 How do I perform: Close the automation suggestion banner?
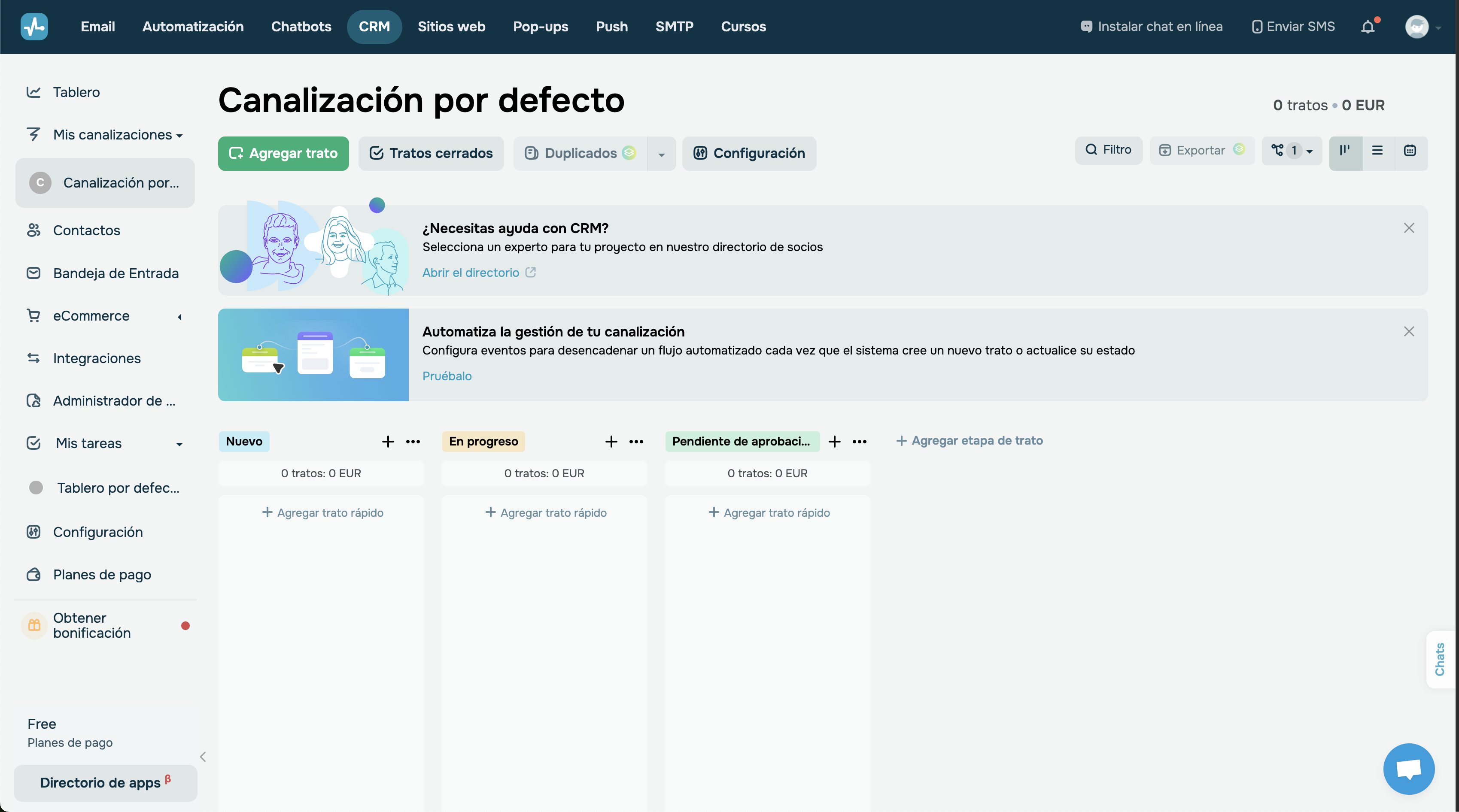[x=1409, y=331]
